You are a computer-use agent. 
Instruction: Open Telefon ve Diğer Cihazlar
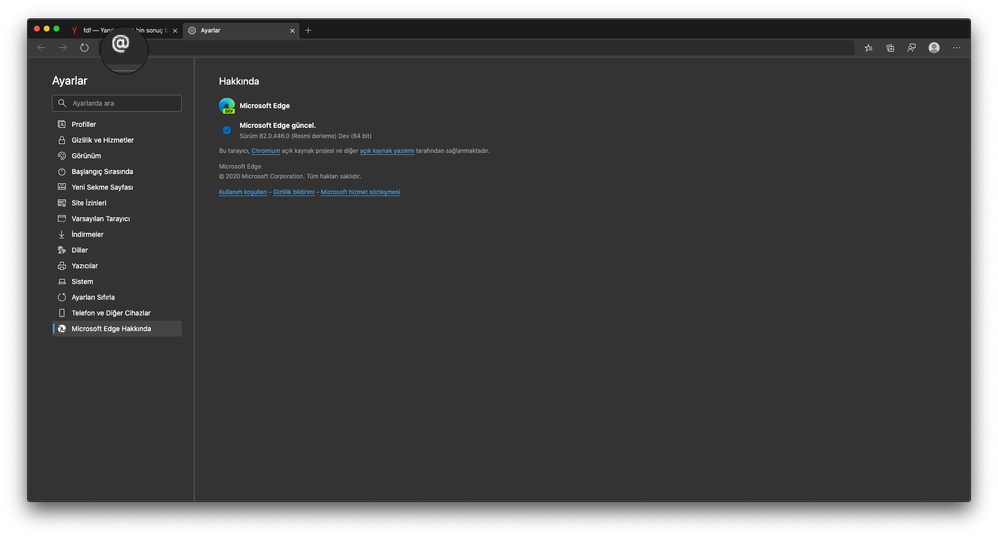117,313
